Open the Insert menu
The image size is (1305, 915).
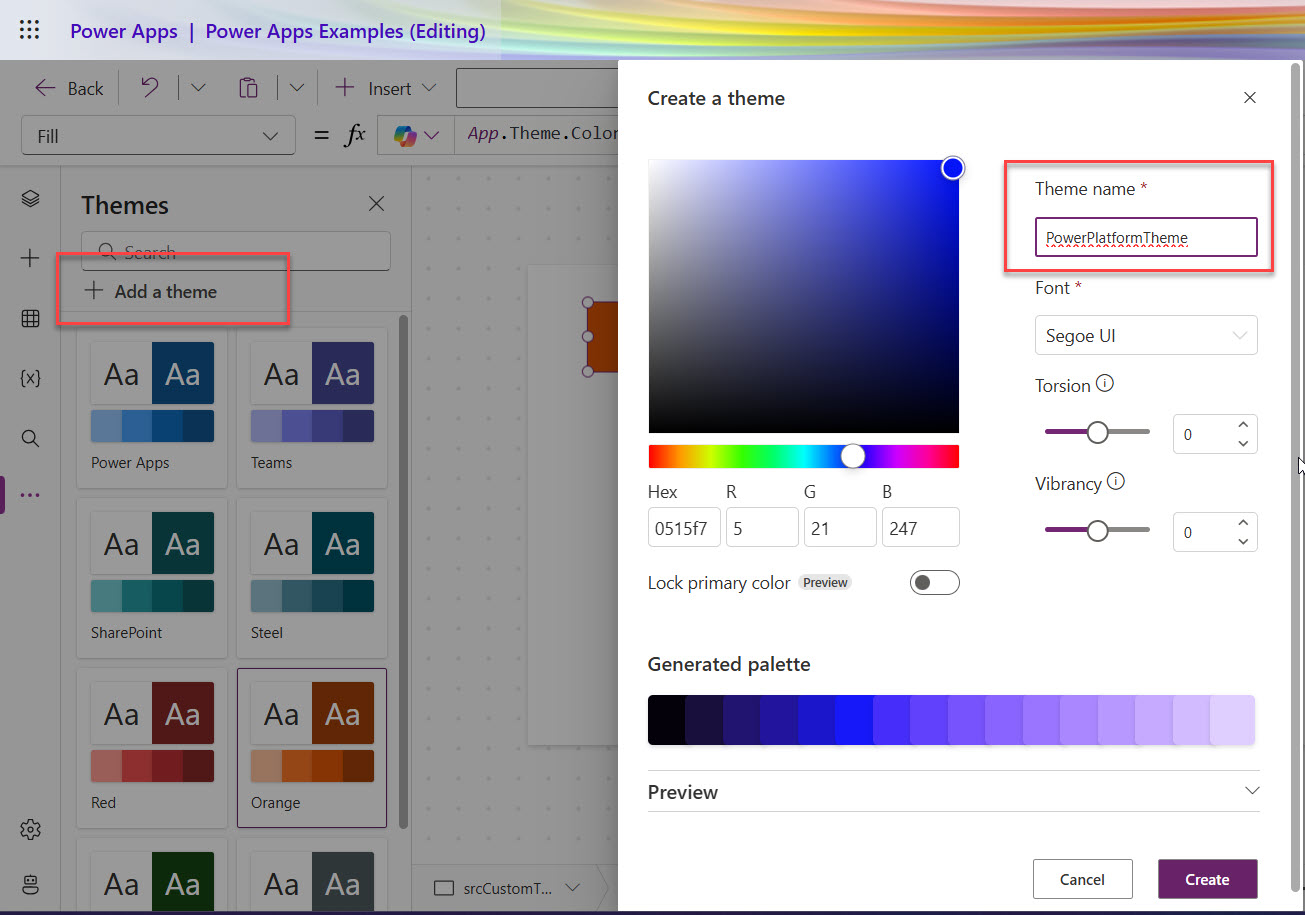[385, 88]
